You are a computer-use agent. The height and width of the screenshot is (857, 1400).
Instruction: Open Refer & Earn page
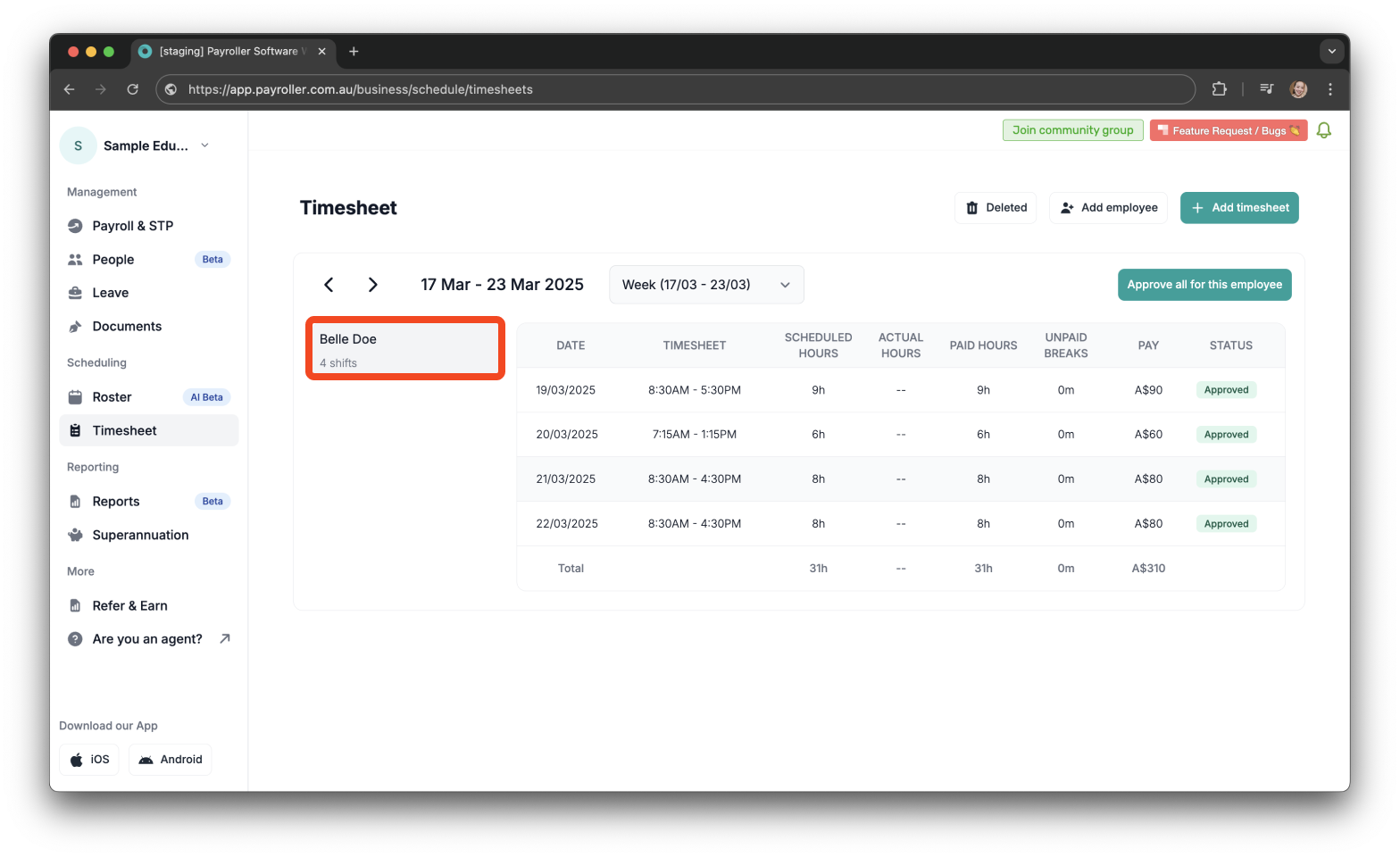tap(149, 606)
